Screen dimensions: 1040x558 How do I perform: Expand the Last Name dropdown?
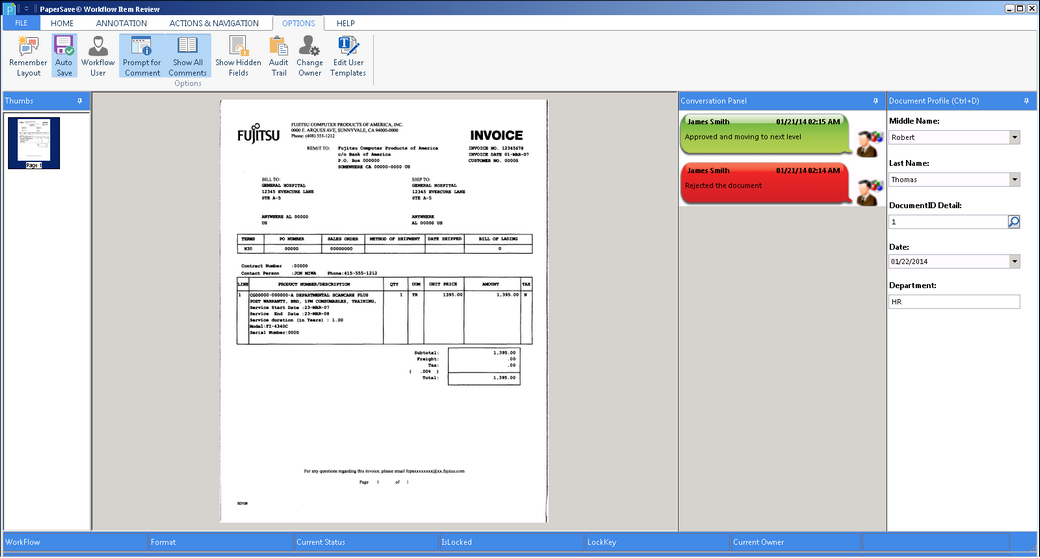tap(1014, 180)
